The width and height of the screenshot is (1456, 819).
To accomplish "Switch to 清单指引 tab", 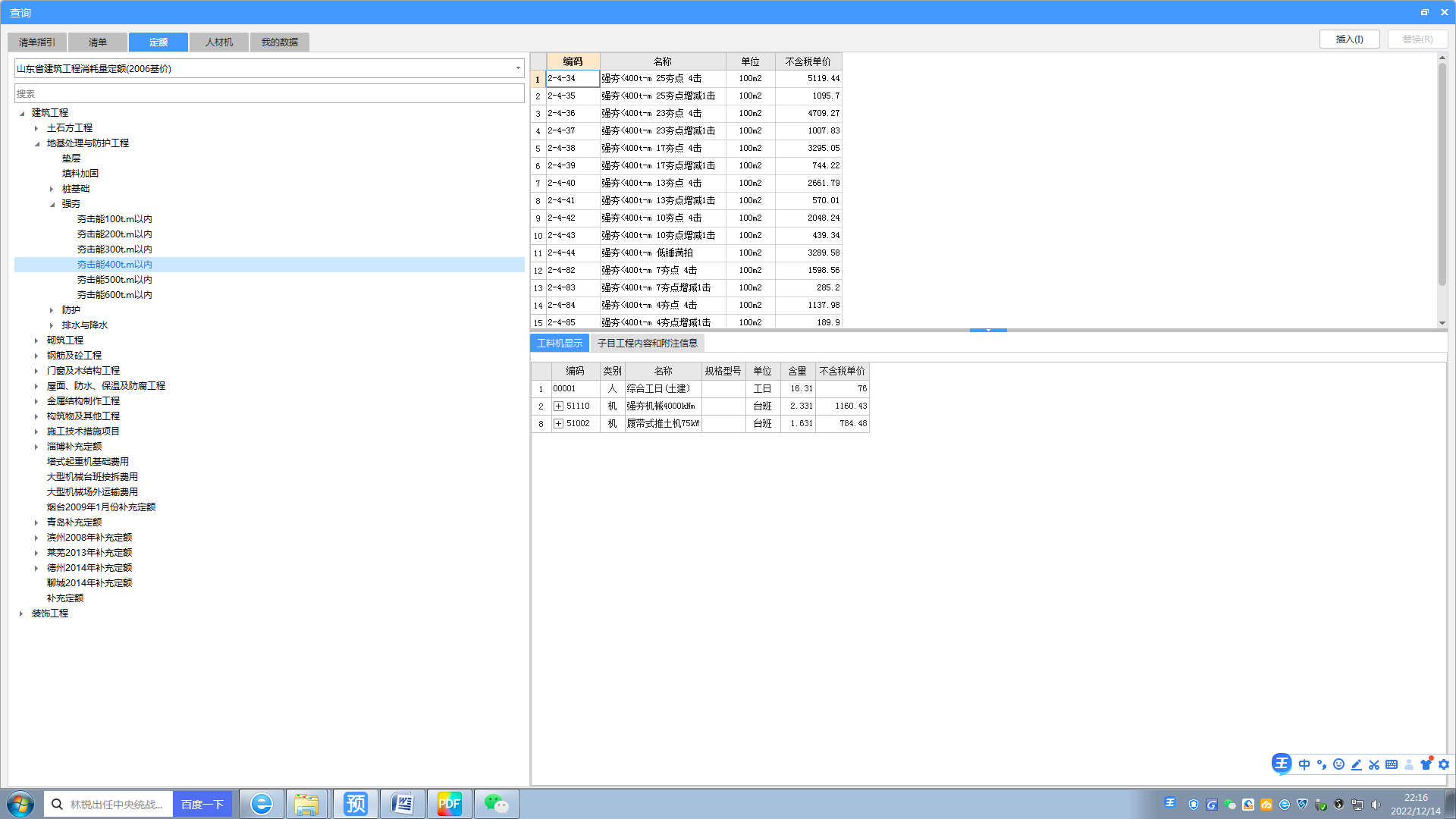I will (x=37, y=42).
